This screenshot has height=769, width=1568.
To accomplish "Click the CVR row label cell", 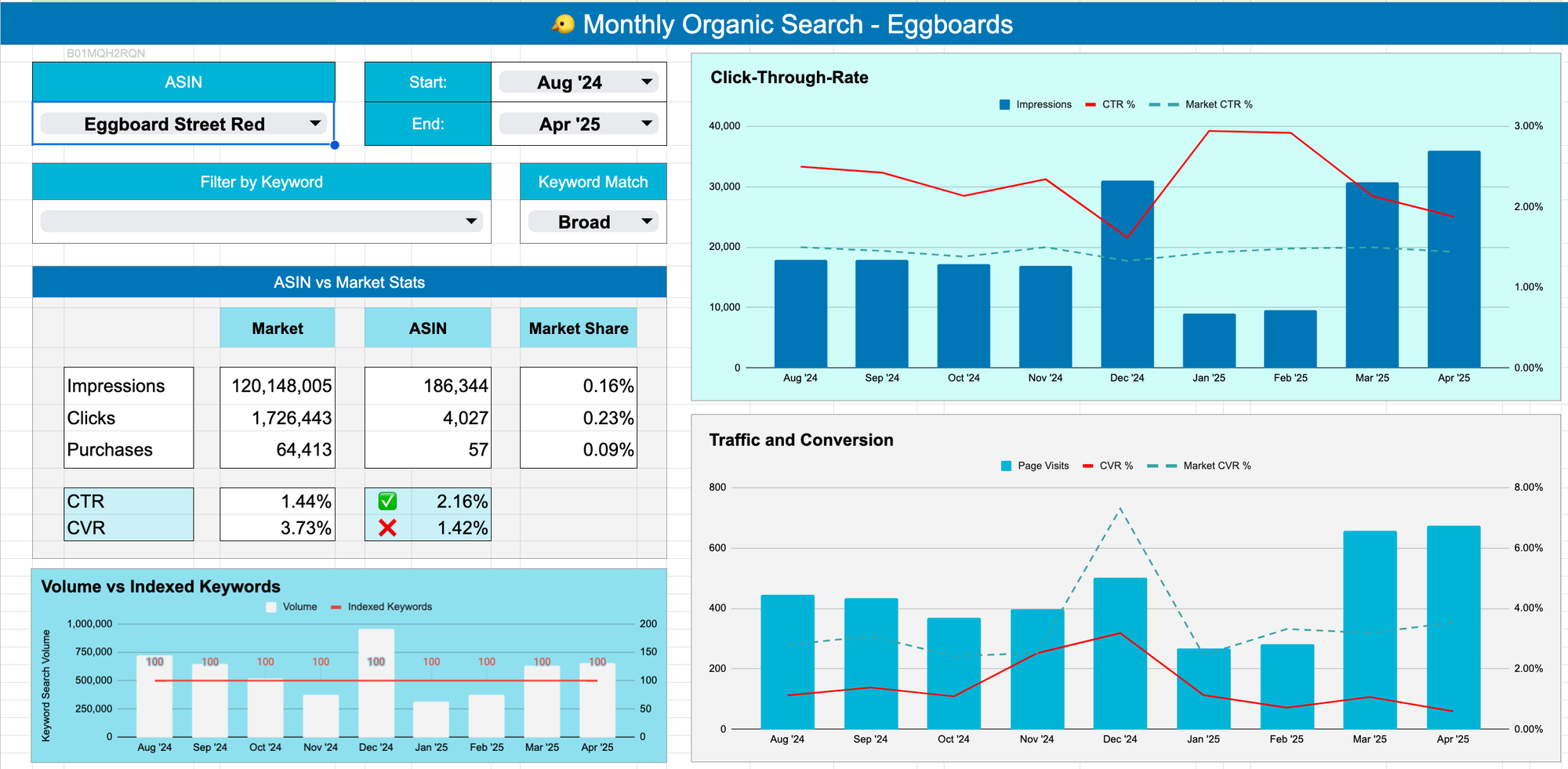I will click(x=129, y=528).
